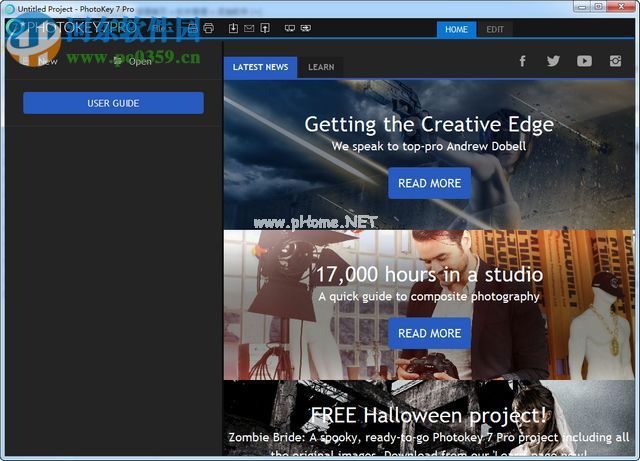This screenshot has width=640, height=461.
Task: Open the Twitter bird icon
Action: pyautogui.click(x=553, y=61)
